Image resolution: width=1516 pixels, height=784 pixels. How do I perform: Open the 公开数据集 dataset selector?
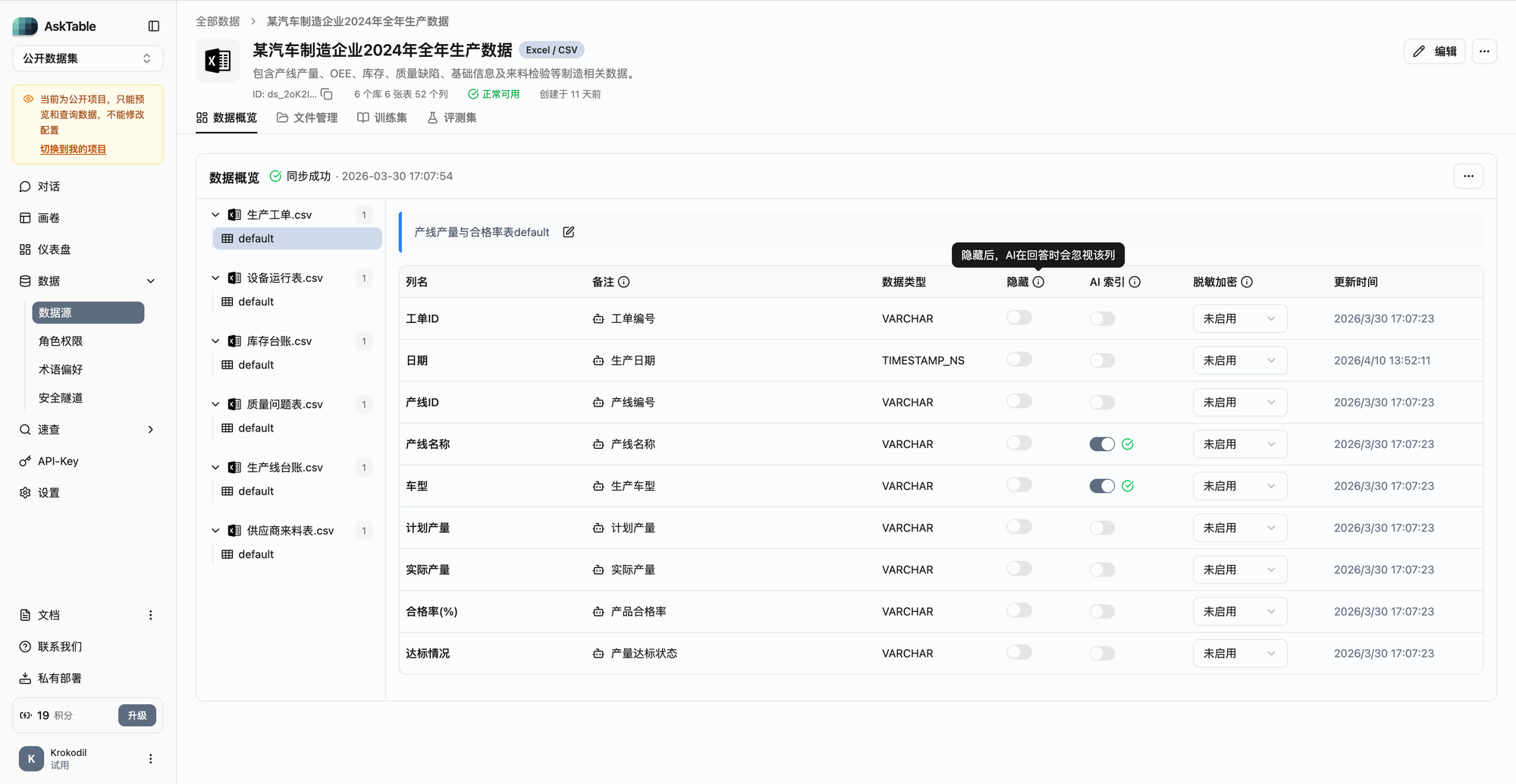(87, 58)
